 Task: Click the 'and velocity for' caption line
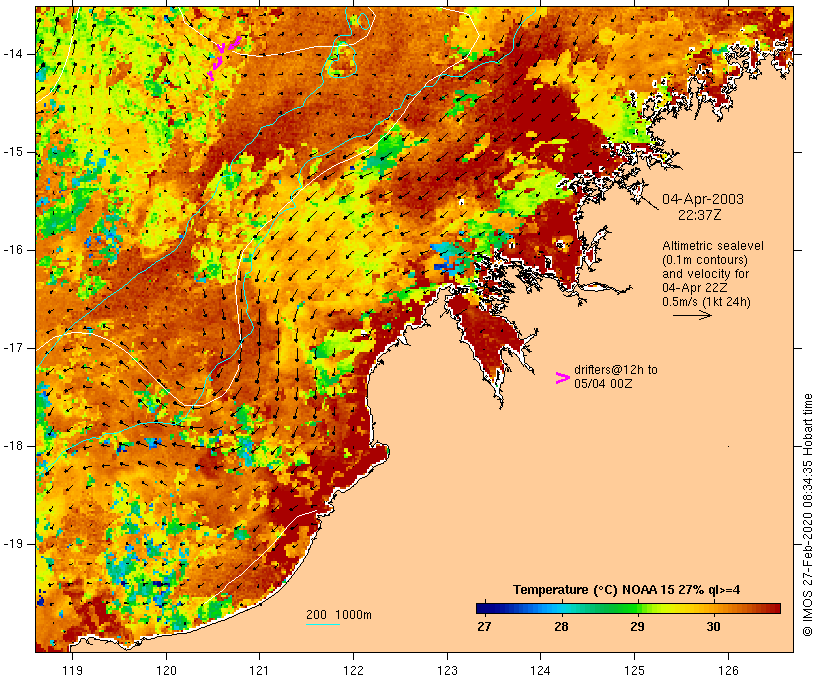705,274
